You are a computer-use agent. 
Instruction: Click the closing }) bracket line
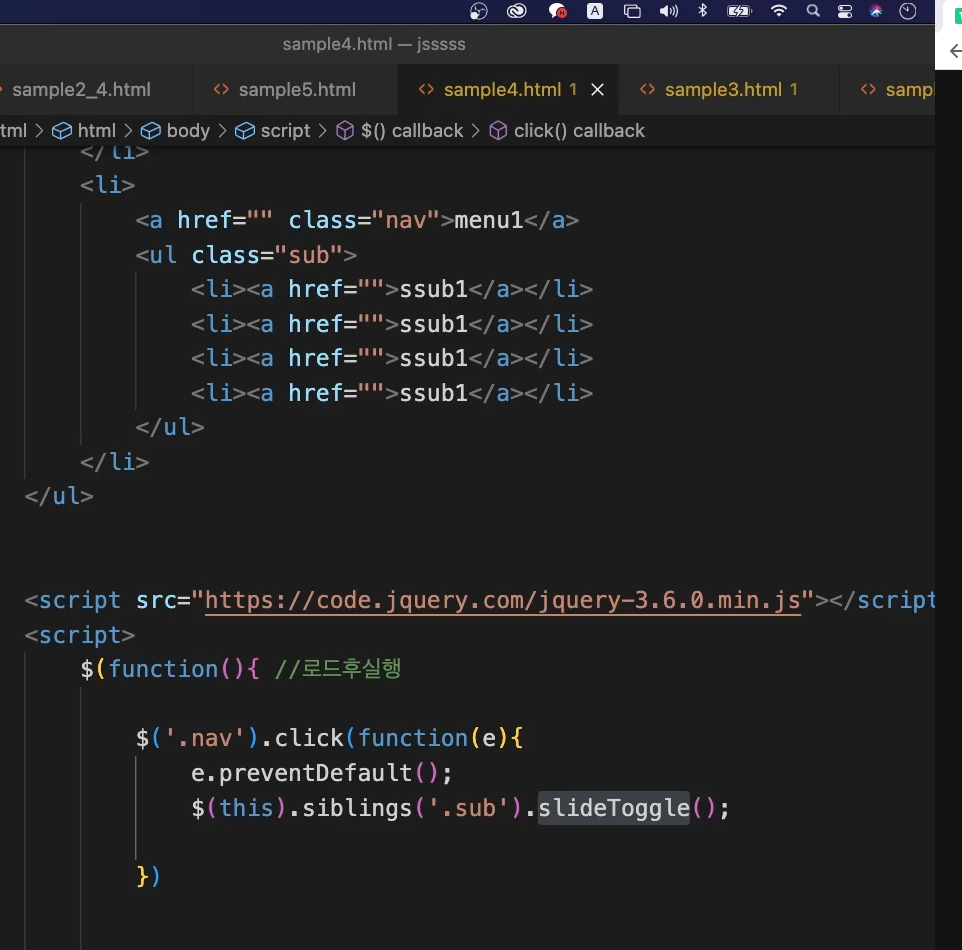(148, 876)
